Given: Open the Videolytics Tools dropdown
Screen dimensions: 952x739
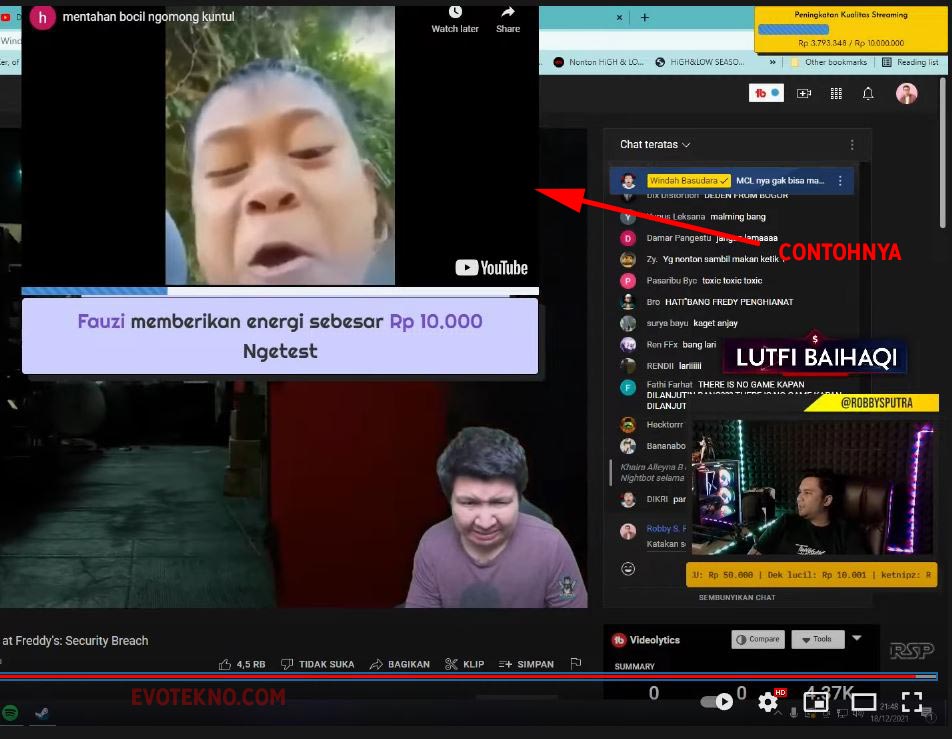Looking at the screenshot, I should click(x=816, y=640).
